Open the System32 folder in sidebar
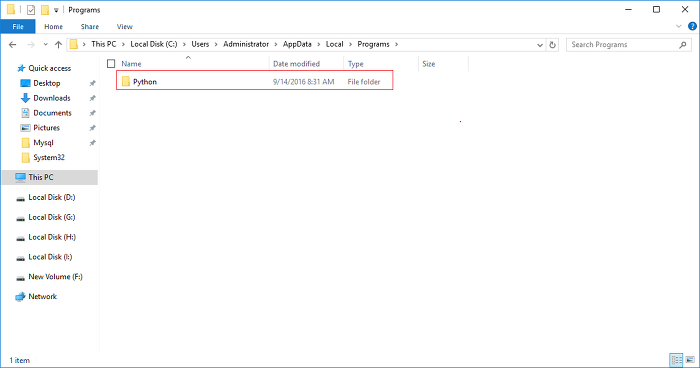Viewport: 700px width, 368px height. point(49,158)
